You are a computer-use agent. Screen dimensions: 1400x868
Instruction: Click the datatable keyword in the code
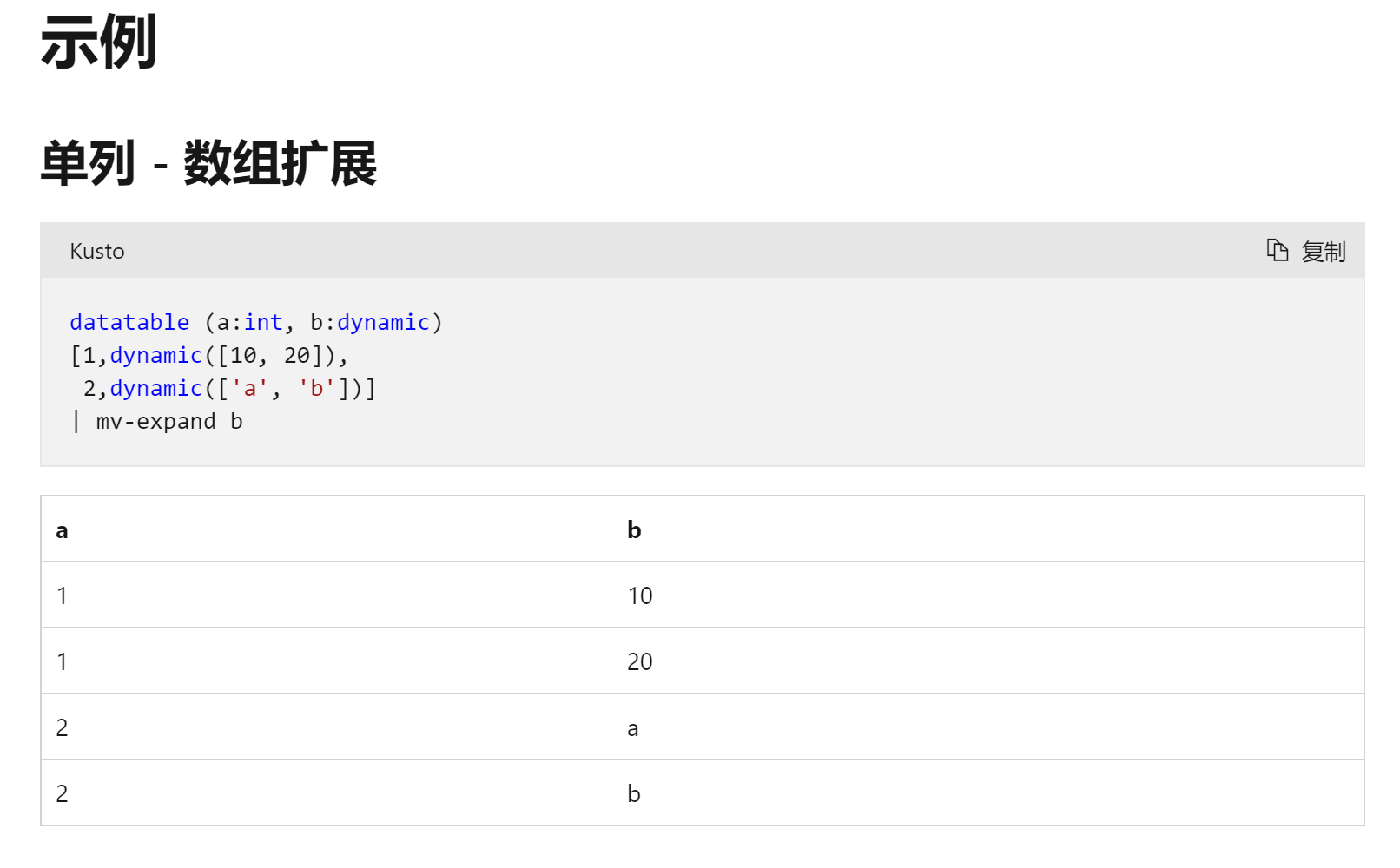point(129,323)
